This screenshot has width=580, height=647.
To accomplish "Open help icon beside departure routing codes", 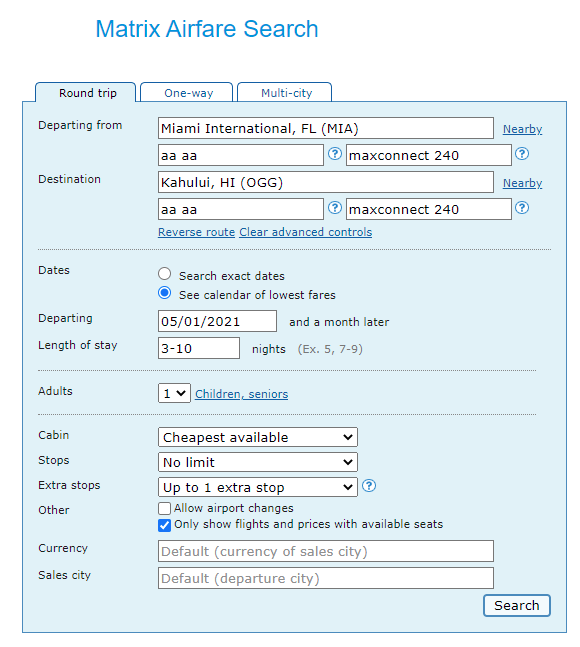I will click(x=335, y=154).
